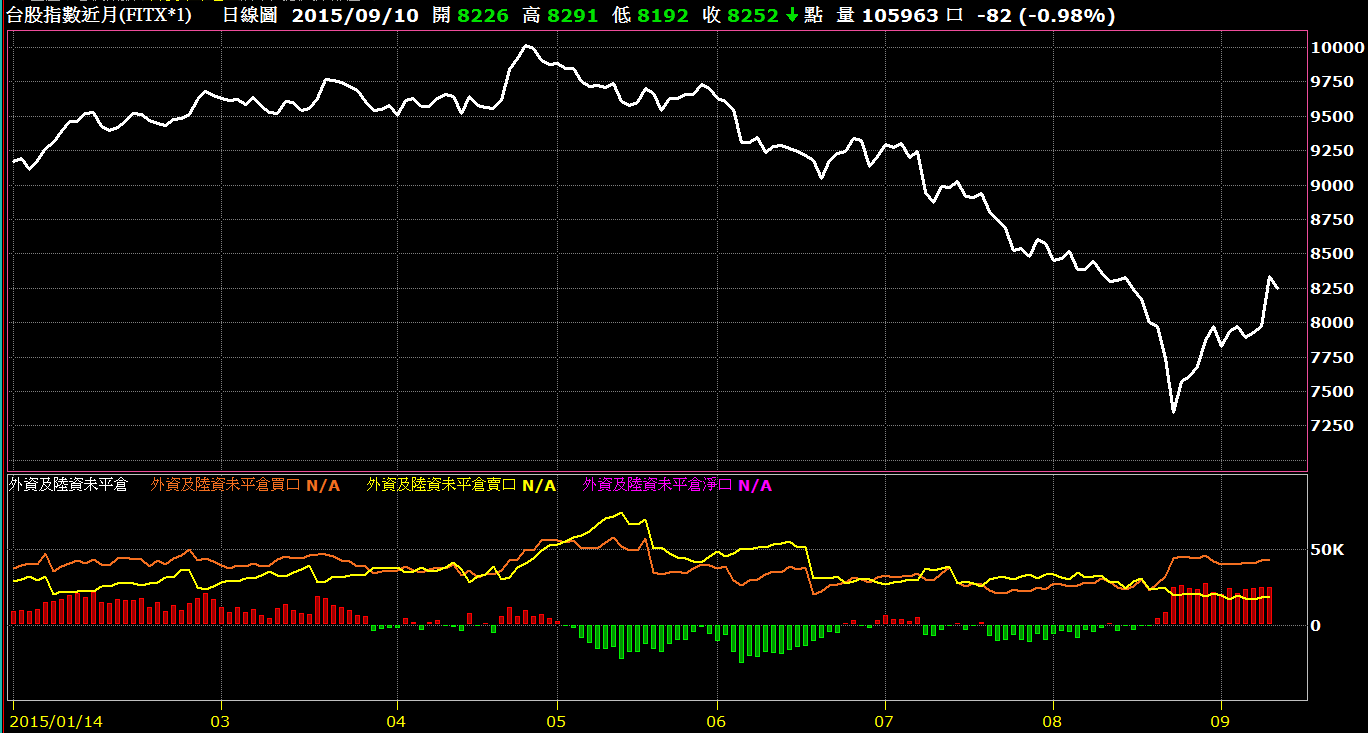Click the 7250 price axis label
This screenshot has height=733, width=1368.
coord(1333,426)
